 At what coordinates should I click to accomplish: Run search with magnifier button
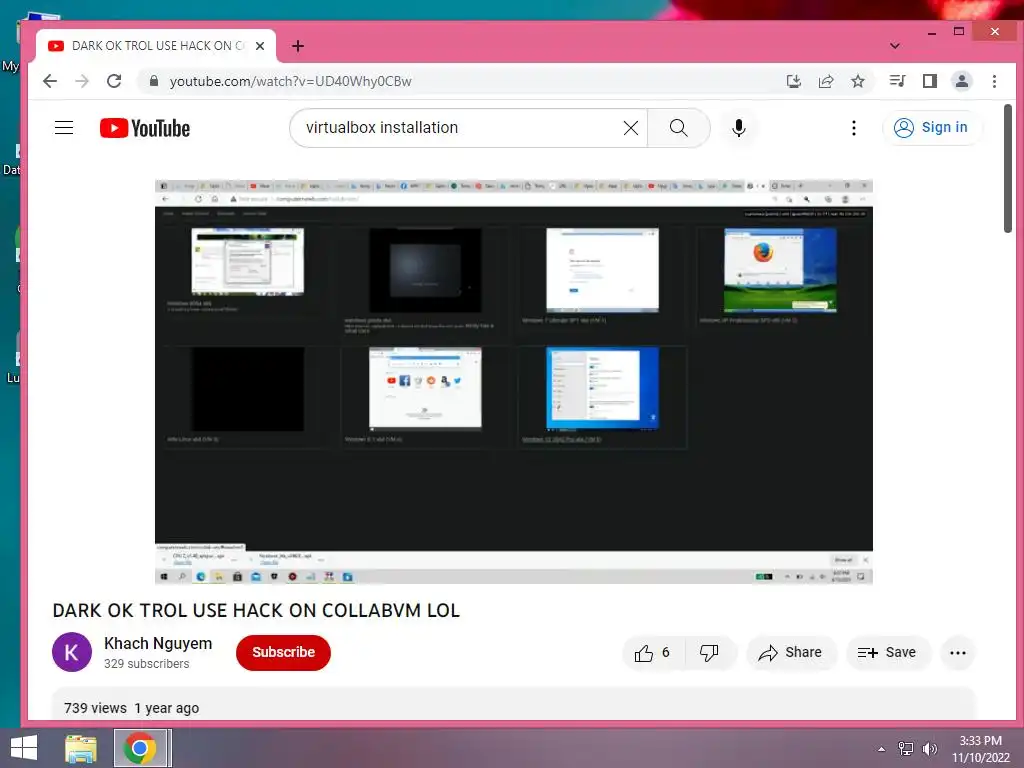[x=679, y=128]
